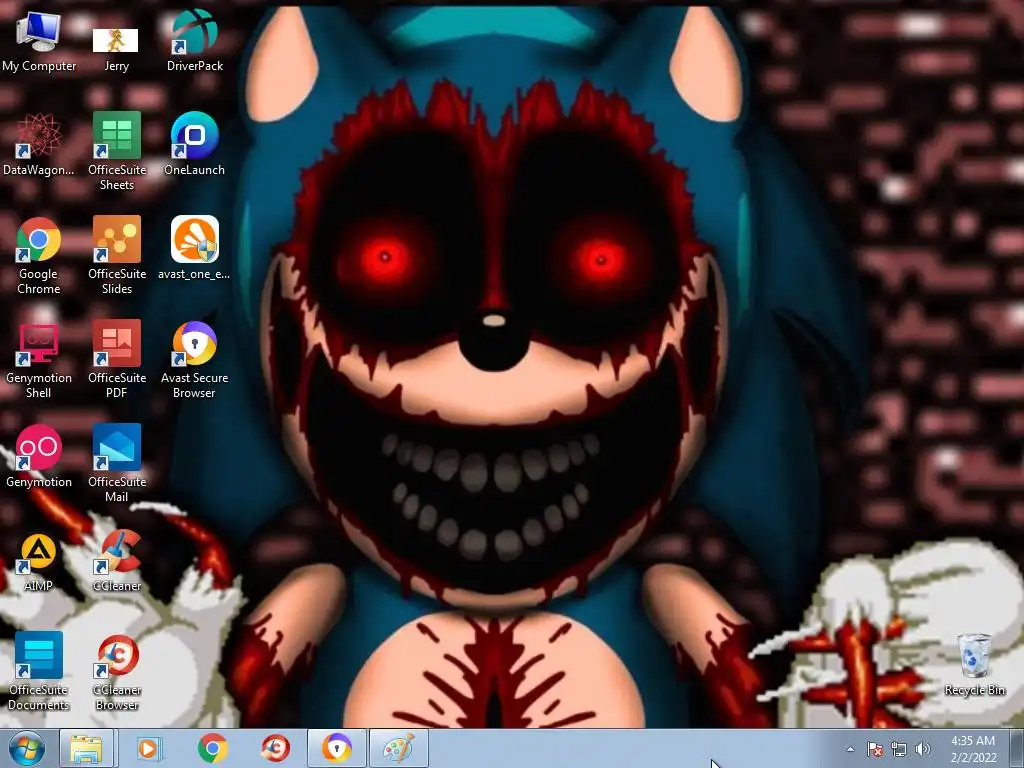The image size is (1024, 768).
Task: Open the clock showing 4:35 AM
Action: point(973,749)
